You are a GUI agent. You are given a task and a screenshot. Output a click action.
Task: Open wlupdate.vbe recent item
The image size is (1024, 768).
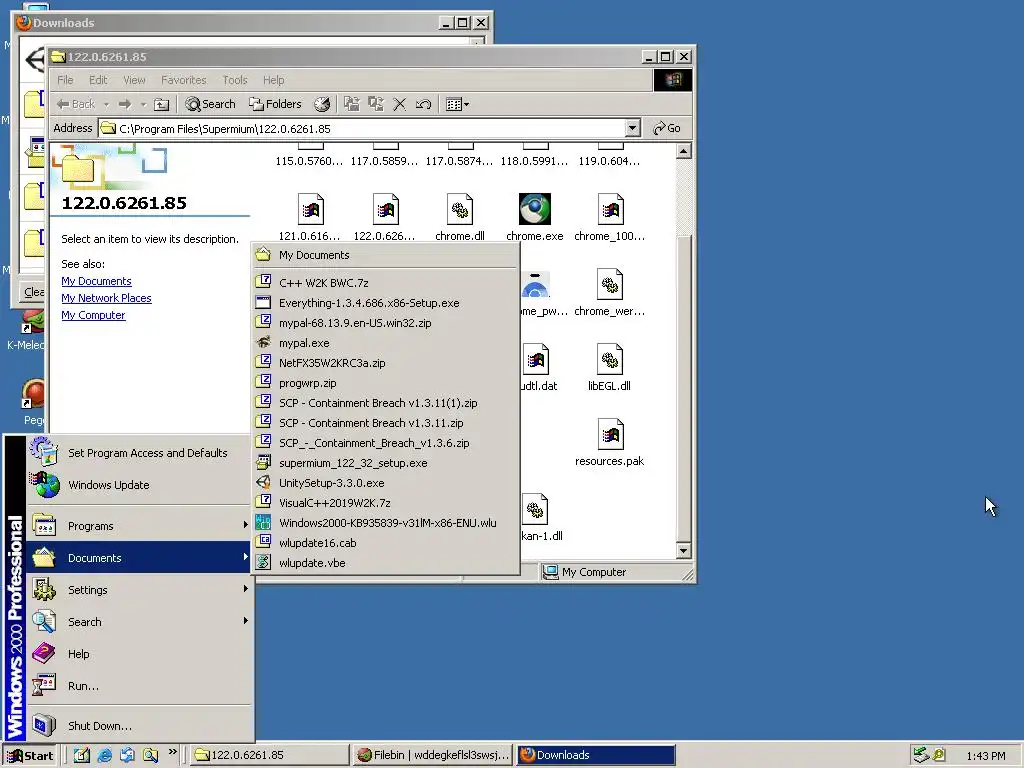(386, 563)
